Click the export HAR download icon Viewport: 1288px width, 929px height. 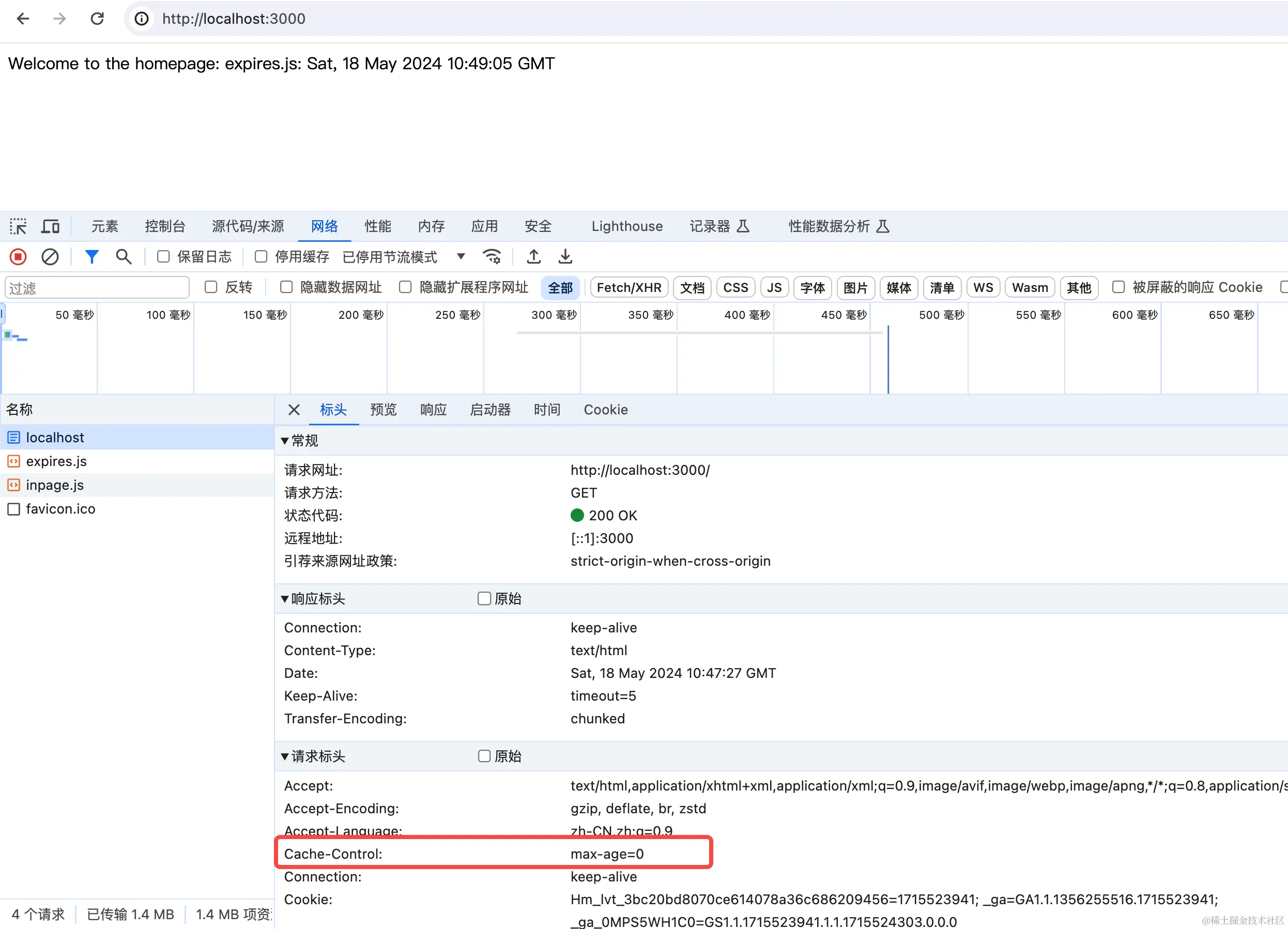pos(565,257)
